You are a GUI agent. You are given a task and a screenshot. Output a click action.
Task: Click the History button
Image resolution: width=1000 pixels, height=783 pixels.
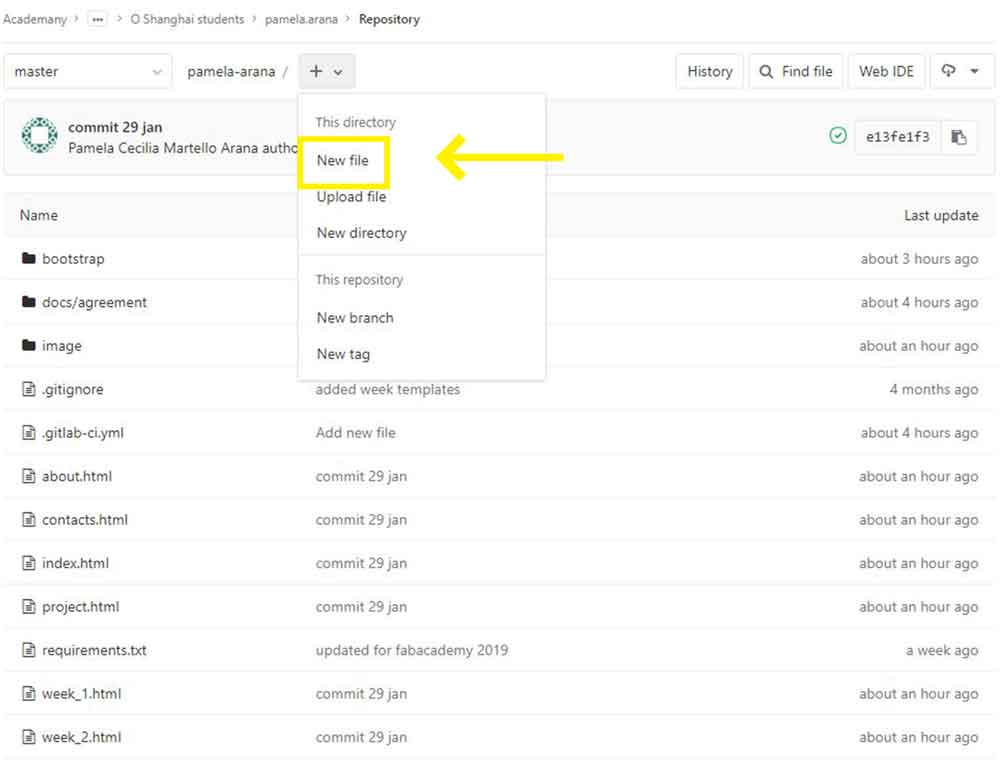click(x=710, y=72)
